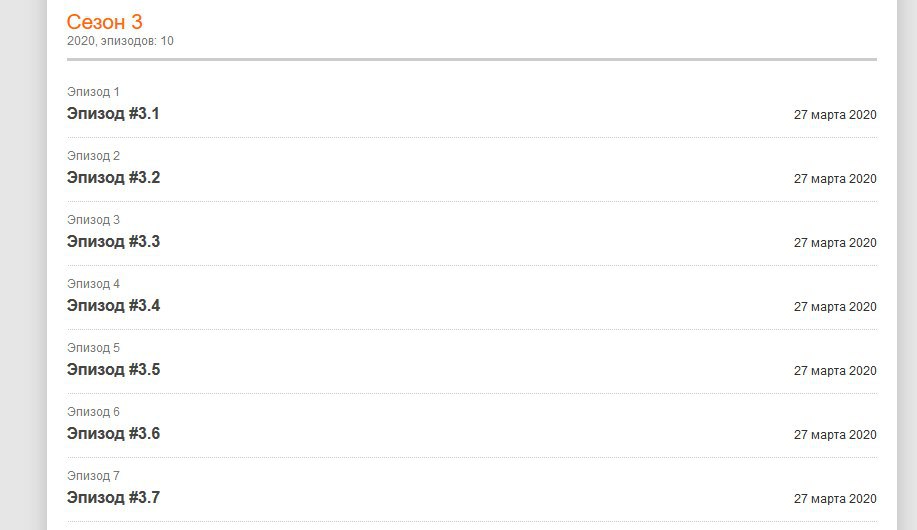Open the "Эпизод #3.1" episode title
Image resolution: width=917 pixels, height=530 pixels.
click(113, 114)
